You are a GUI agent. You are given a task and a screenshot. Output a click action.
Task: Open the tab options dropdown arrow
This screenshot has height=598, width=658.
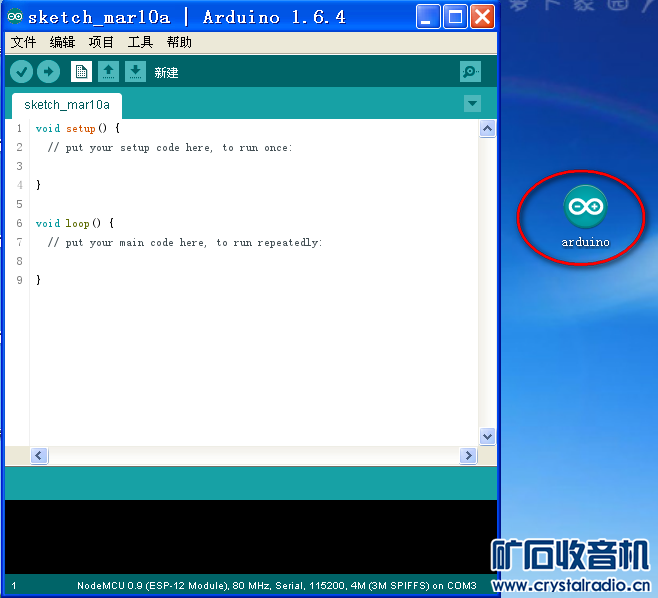pyautogui.click(x=472, y=103)
